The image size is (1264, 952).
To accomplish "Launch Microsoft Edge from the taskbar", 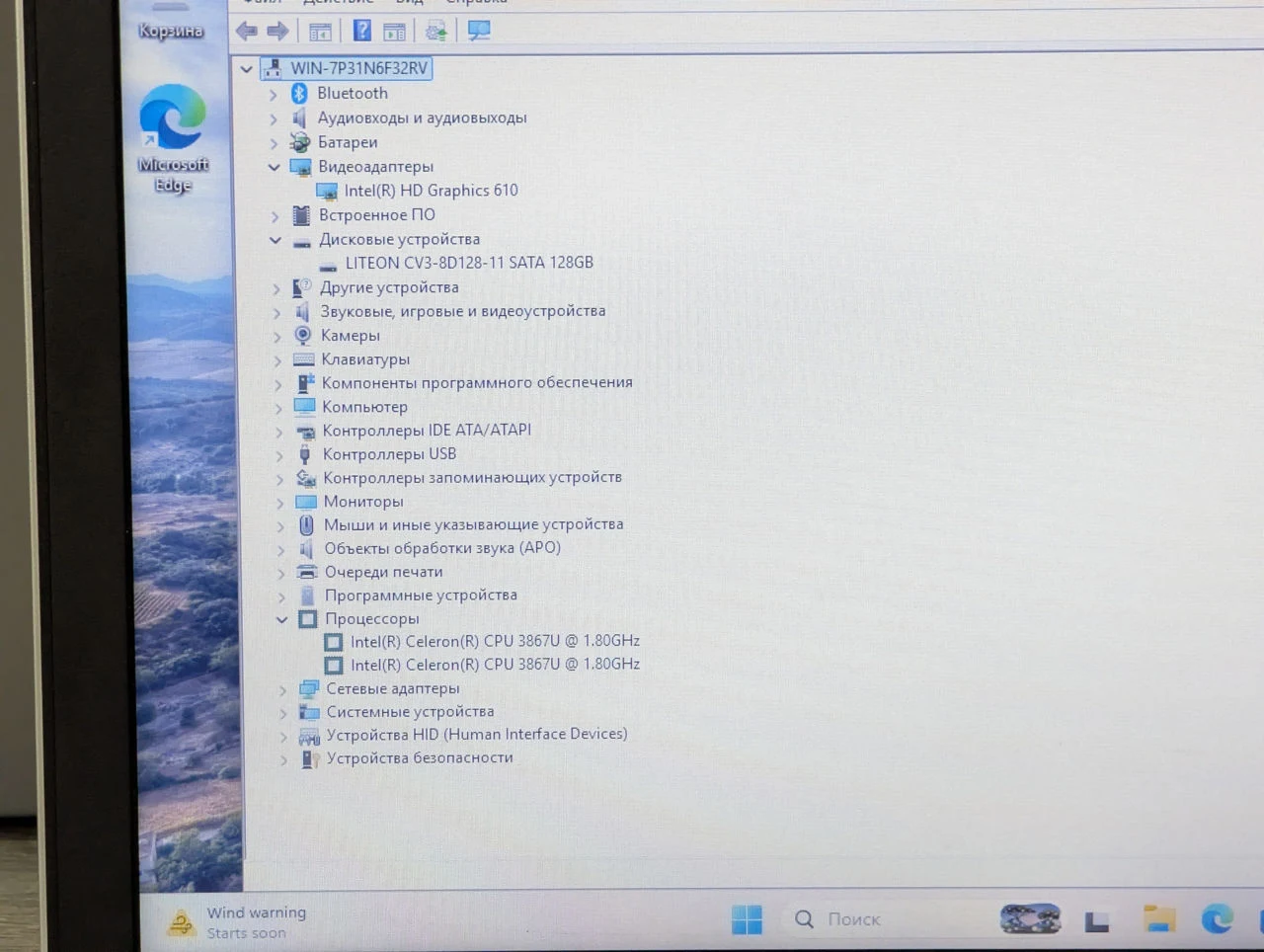I will 1217,919.
